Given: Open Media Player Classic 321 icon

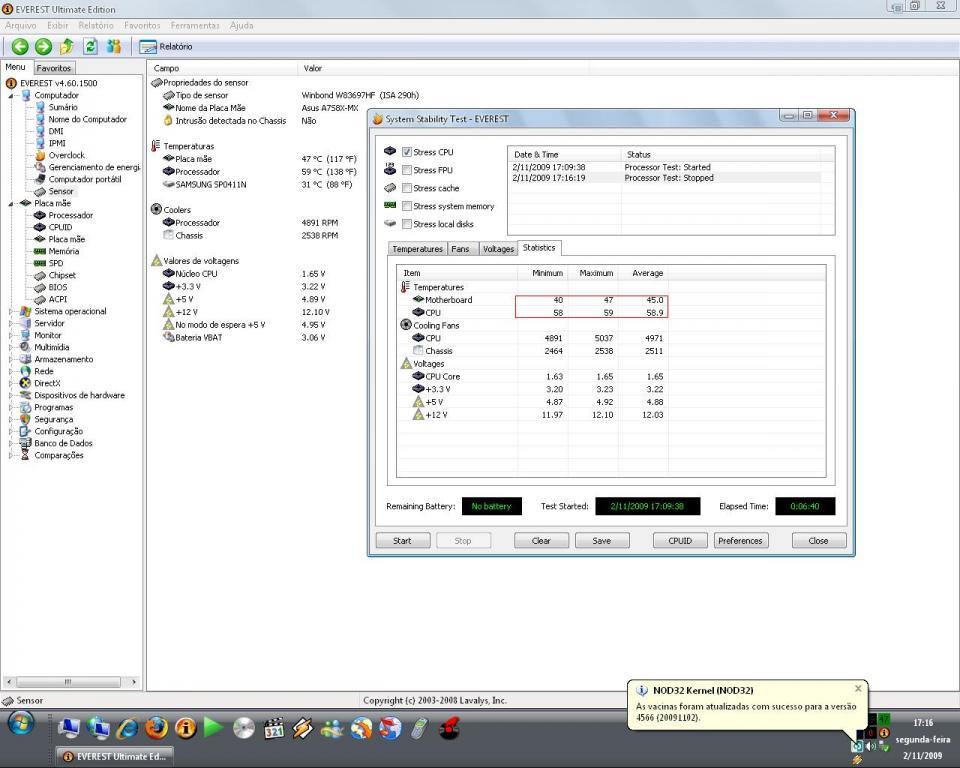Looking at the screenshot, I should click(274, 728).
